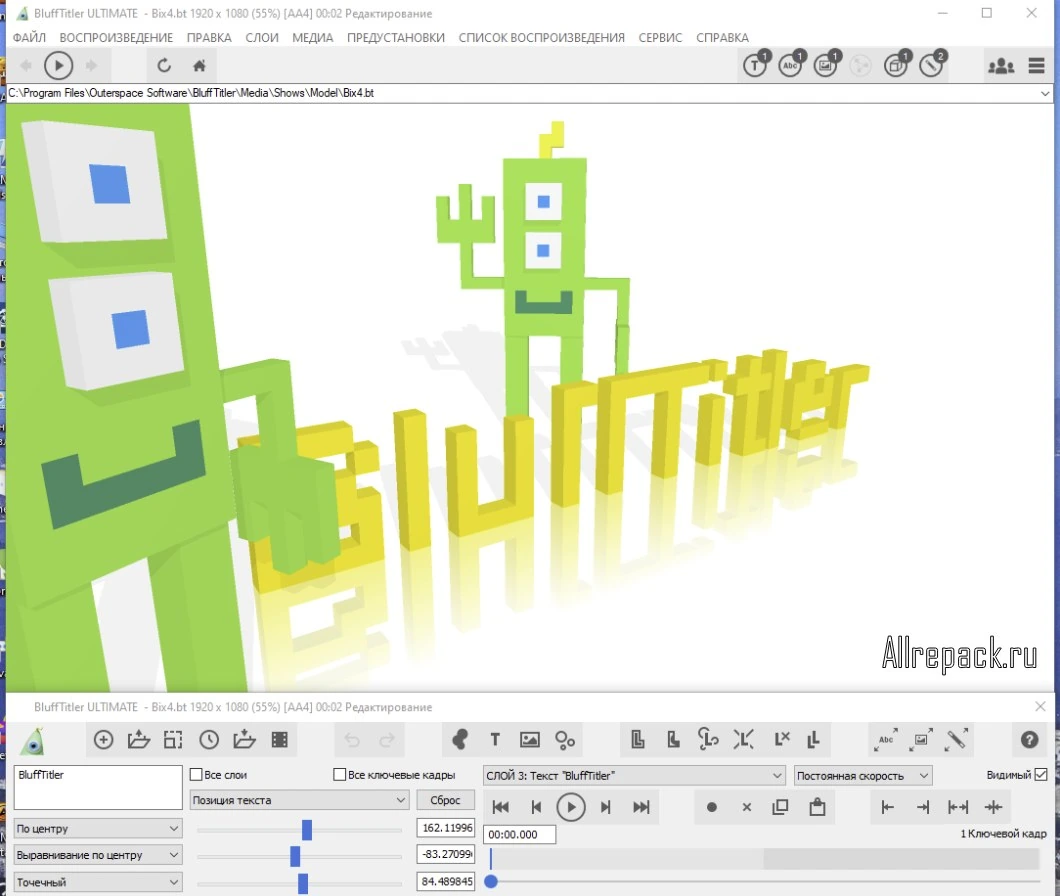Open the ВОСПРОИЗВЕДЕНИЕ menu
This screenshot has width=1060, height=896.
point(116,37)
